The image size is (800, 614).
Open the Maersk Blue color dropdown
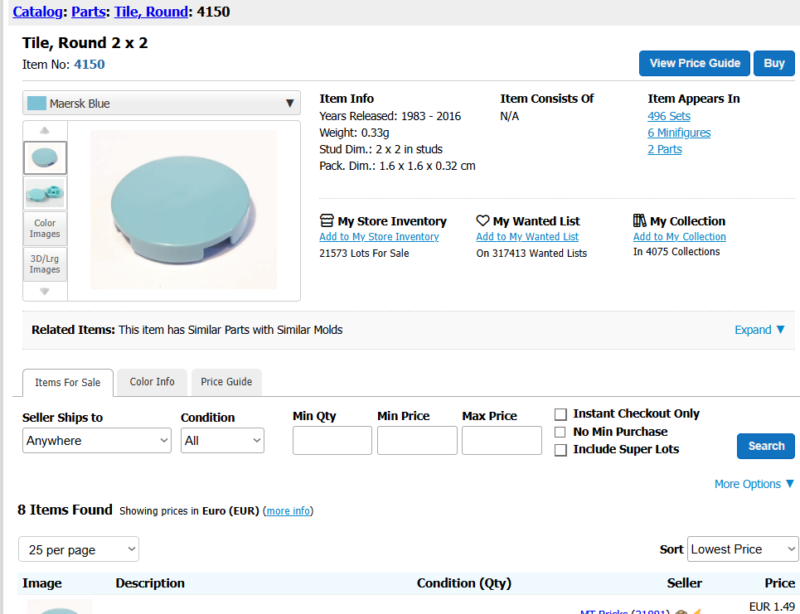161,103
